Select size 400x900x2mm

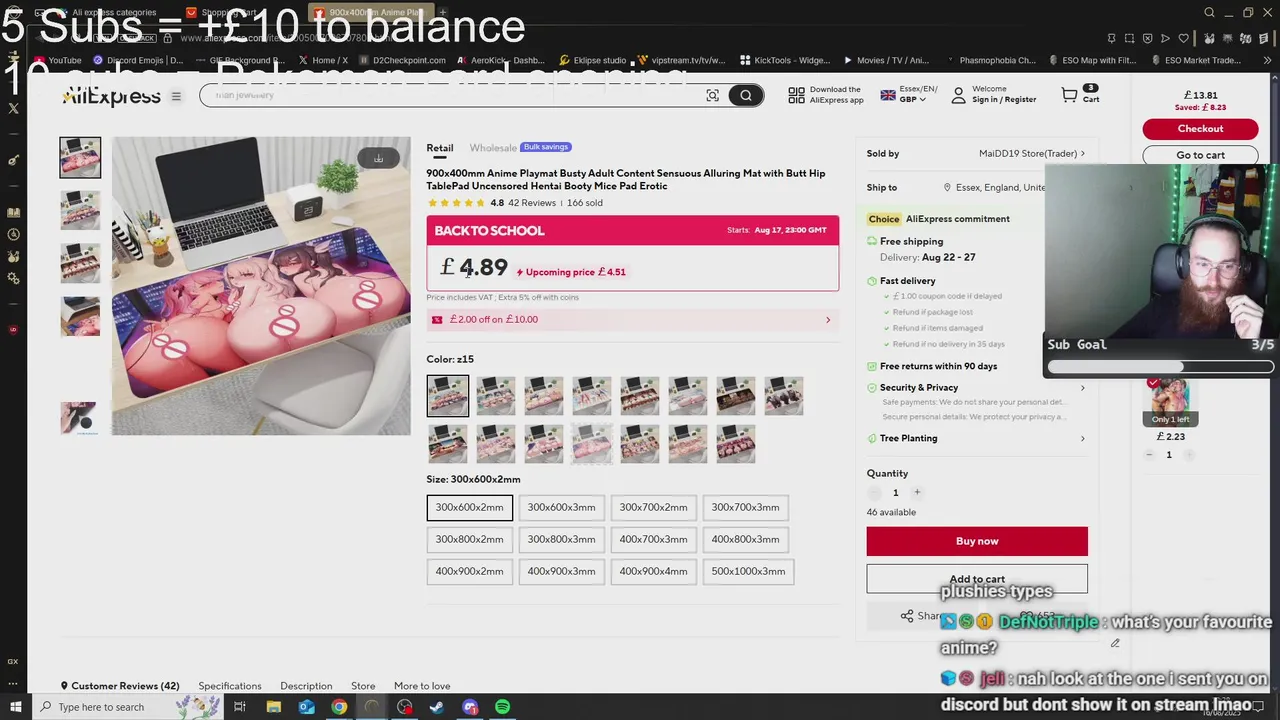[x=469, y=571]
